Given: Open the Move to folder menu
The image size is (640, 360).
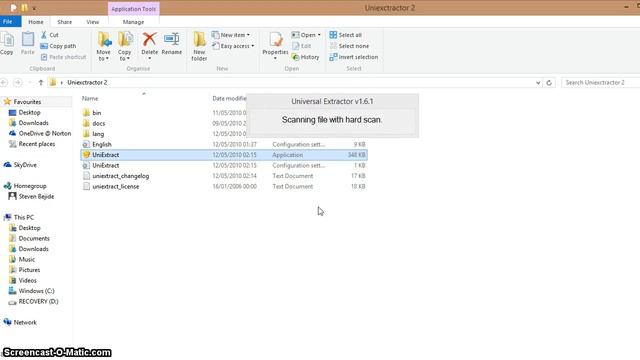Looking at the screenshot, I should pos(104,47).
